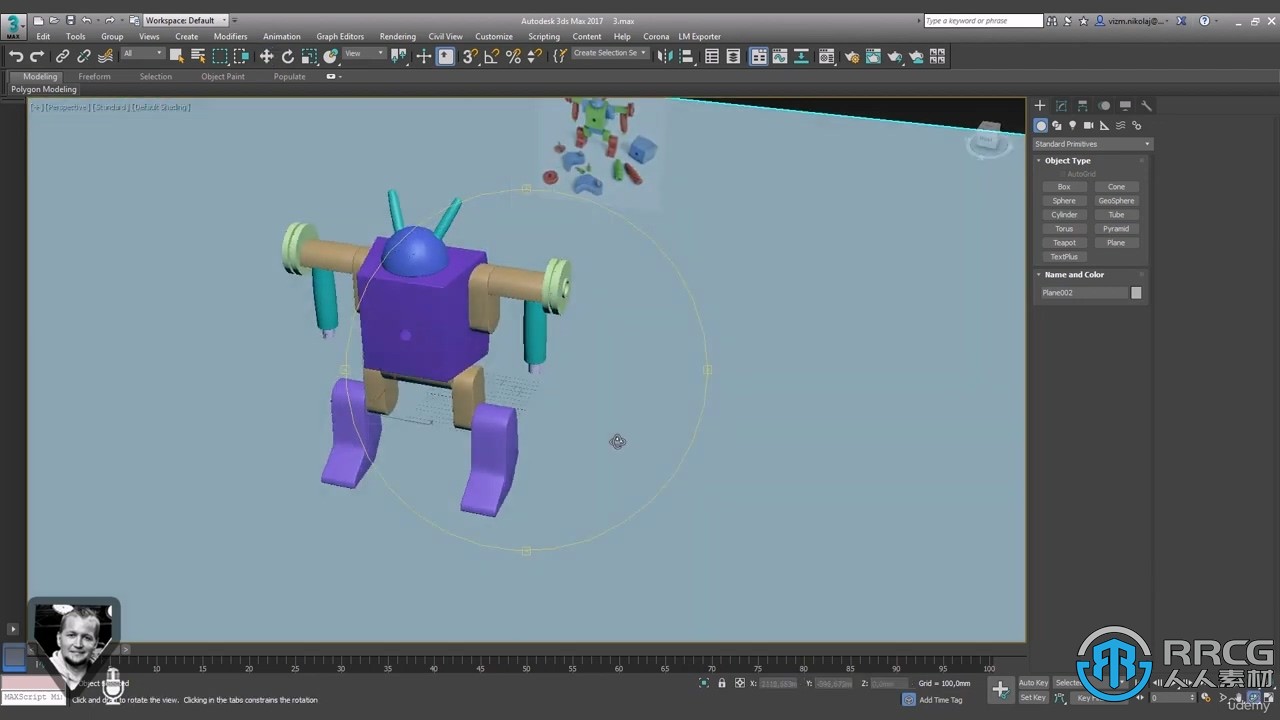
Task: Toggle Spinner Snap
Action: (535, 57)
